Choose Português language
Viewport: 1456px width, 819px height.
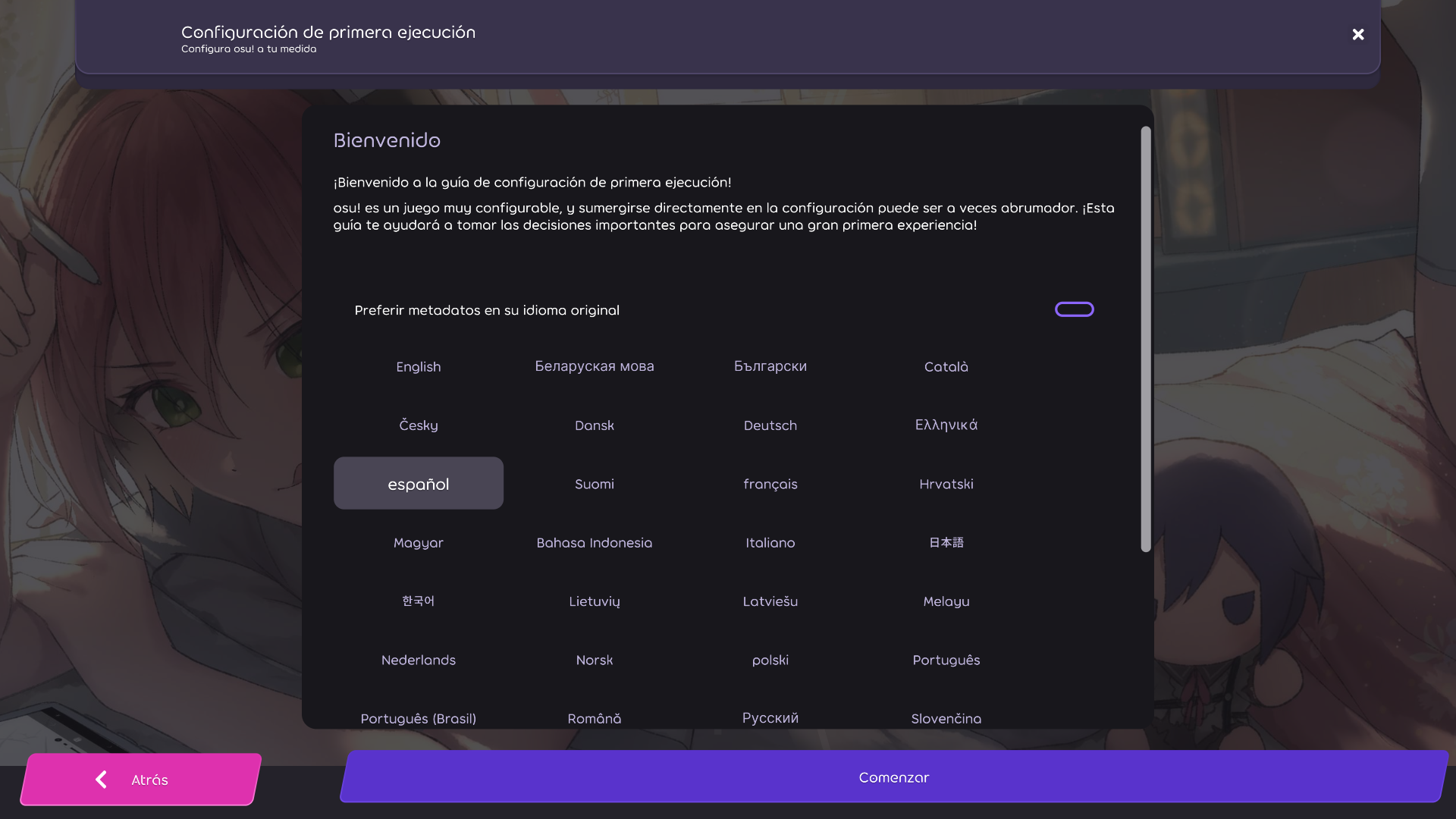tap(946, 660)
